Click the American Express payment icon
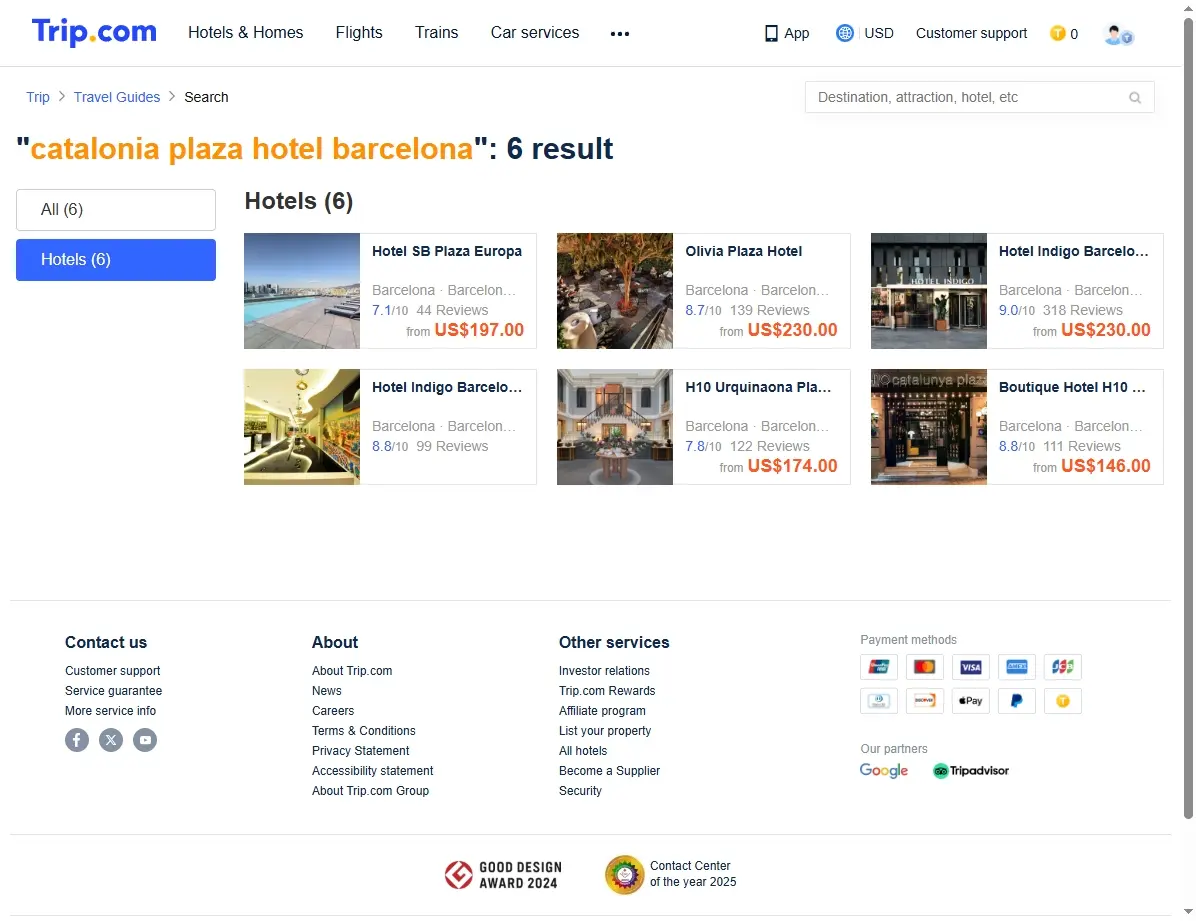This screenshot has width=1196, height=921. click(x=1017, y=667)
